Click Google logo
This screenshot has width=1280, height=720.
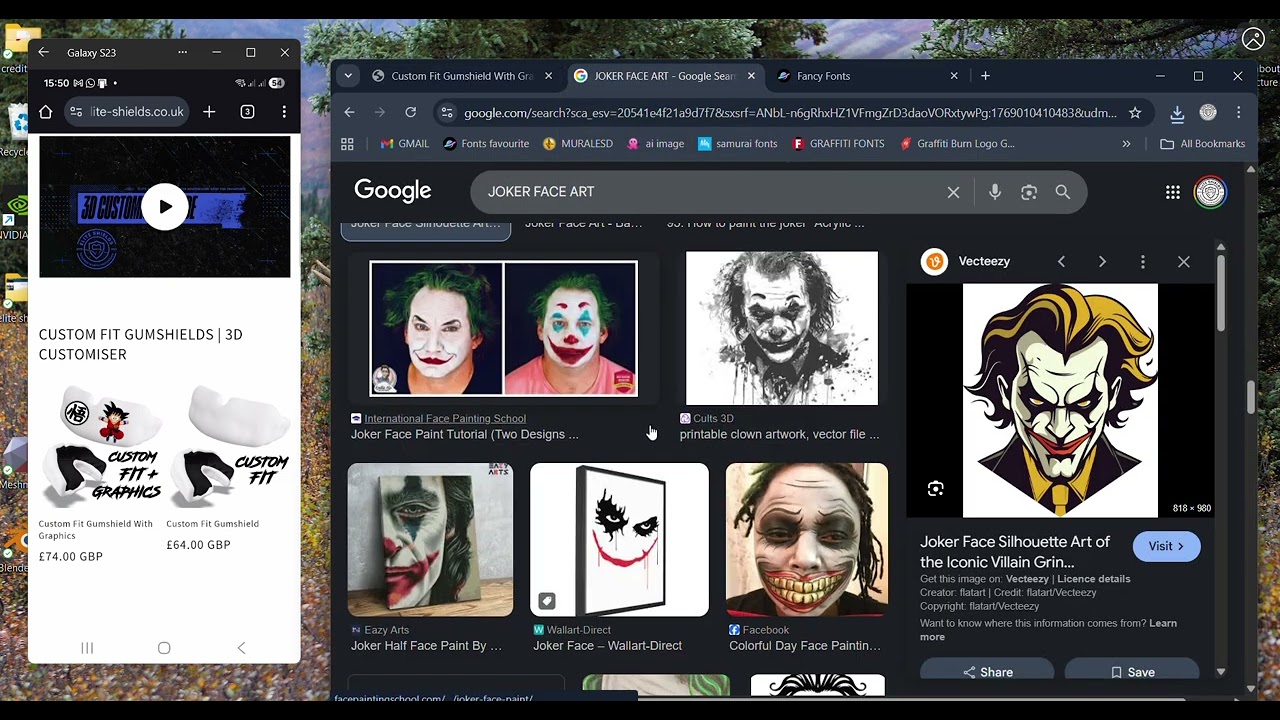click(393, 190)
